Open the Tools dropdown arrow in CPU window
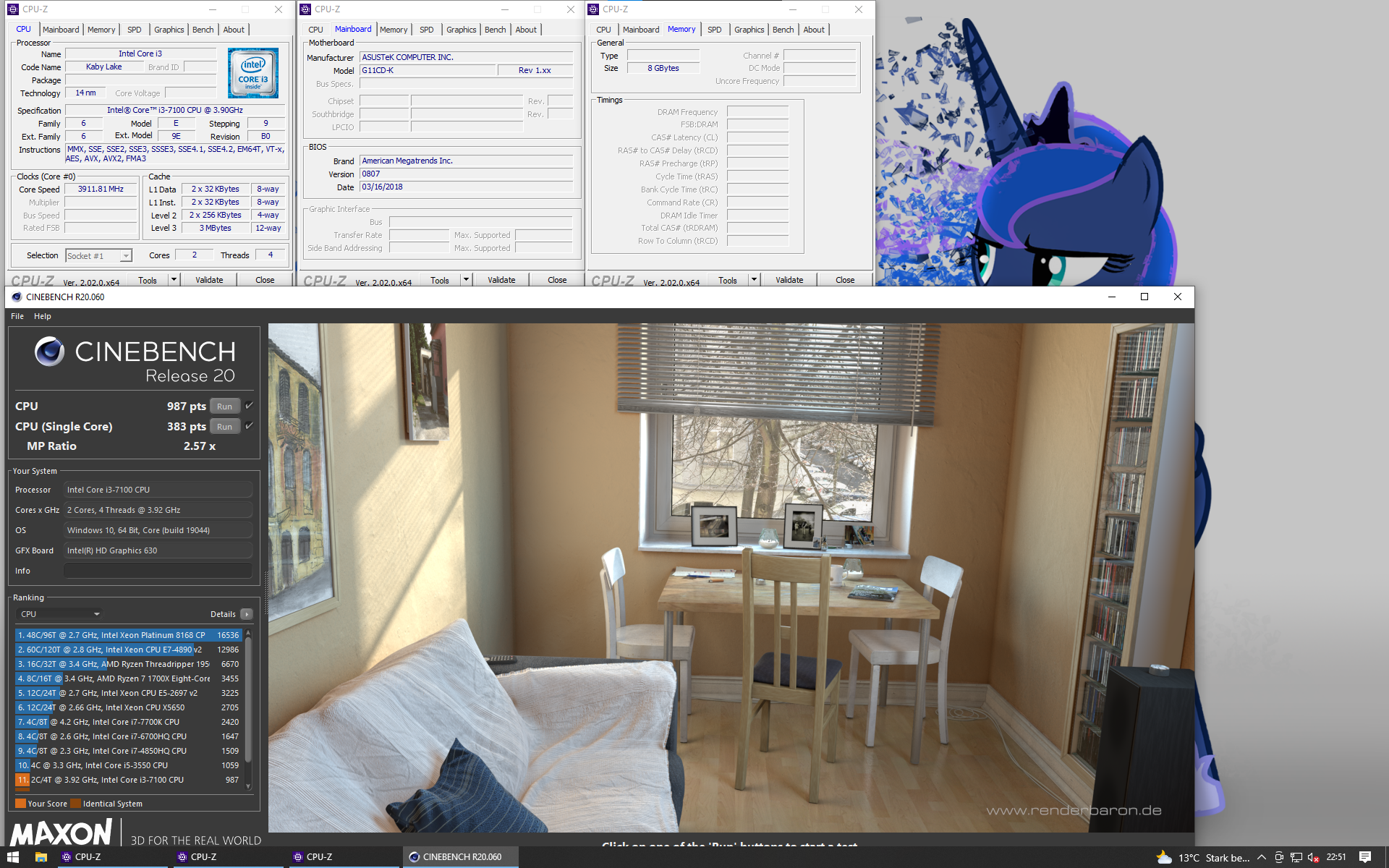The image size is (1389, 868). (x=174, y=280)
